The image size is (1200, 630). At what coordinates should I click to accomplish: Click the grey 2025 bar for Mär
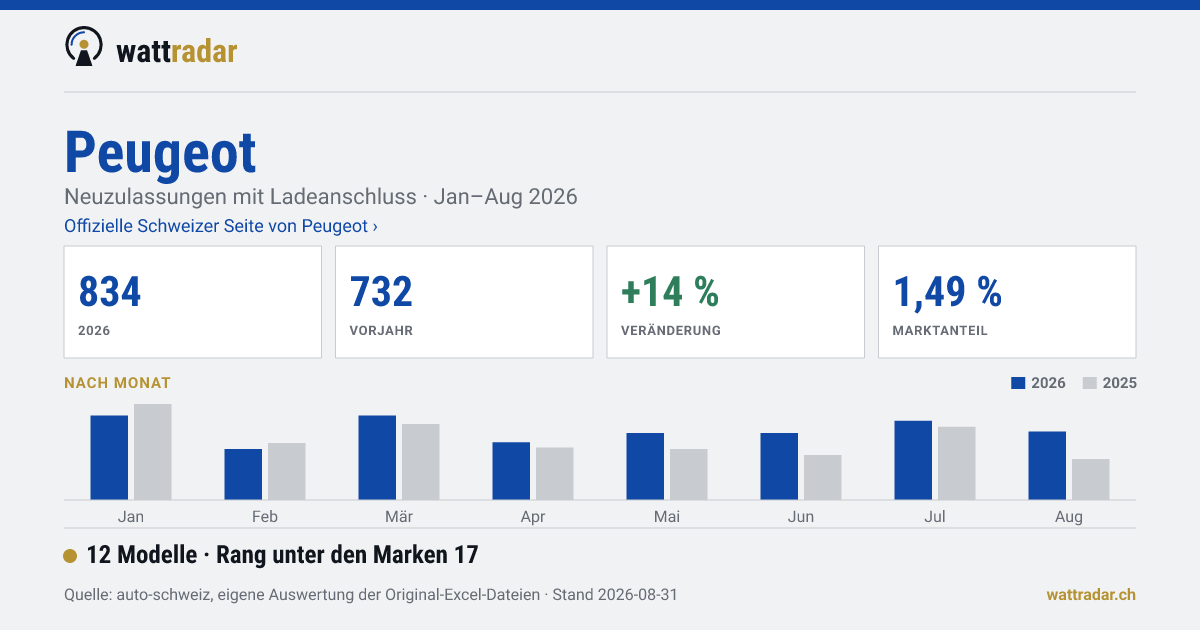coord(421,462)
